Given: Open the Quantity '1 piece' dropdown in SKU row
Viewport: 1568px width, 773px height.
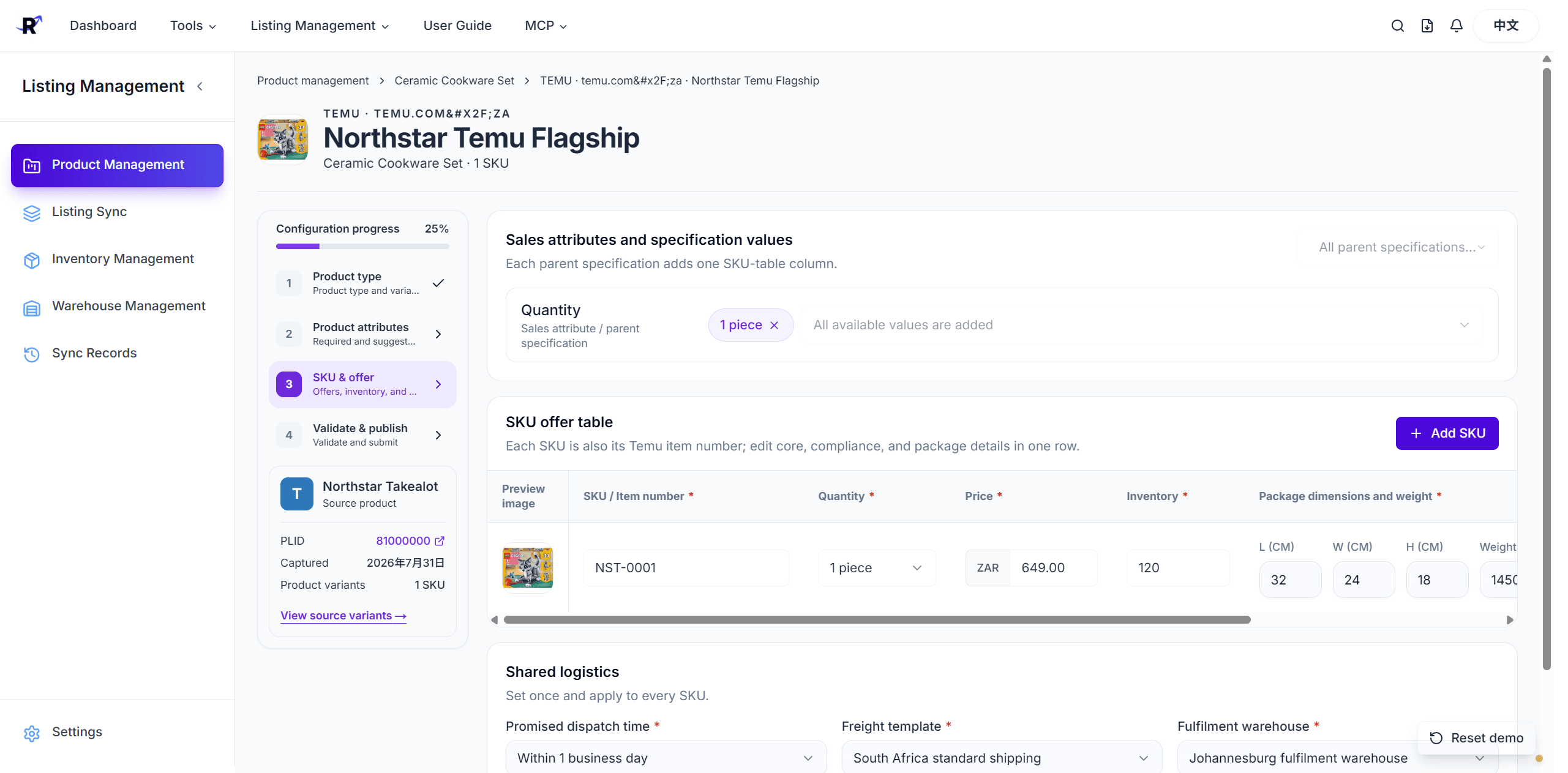Looking at the screenshot, I should click(x=877, y=568).
